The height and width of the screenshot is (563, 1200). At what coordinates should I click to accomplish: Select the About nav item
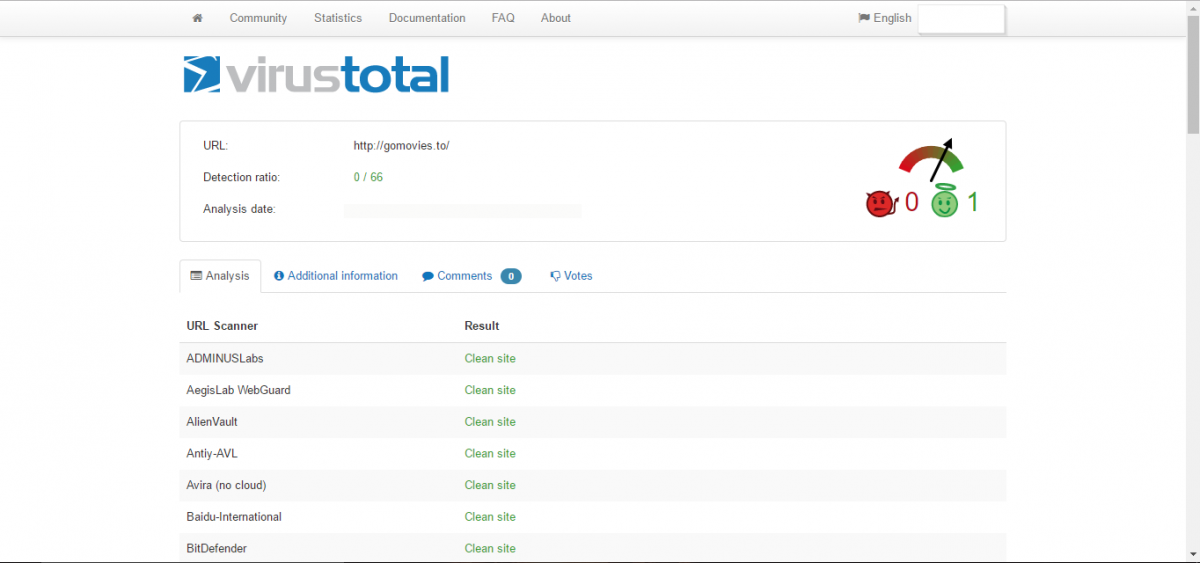point(555,18)
